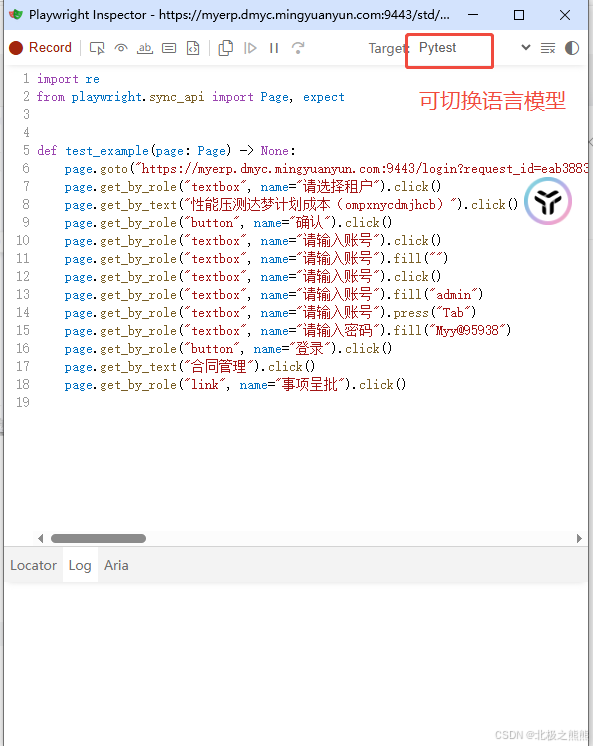Click the 'from playwright.sync_api import' line
This screenshot has width=593, height=746.
tap(191, 97)
